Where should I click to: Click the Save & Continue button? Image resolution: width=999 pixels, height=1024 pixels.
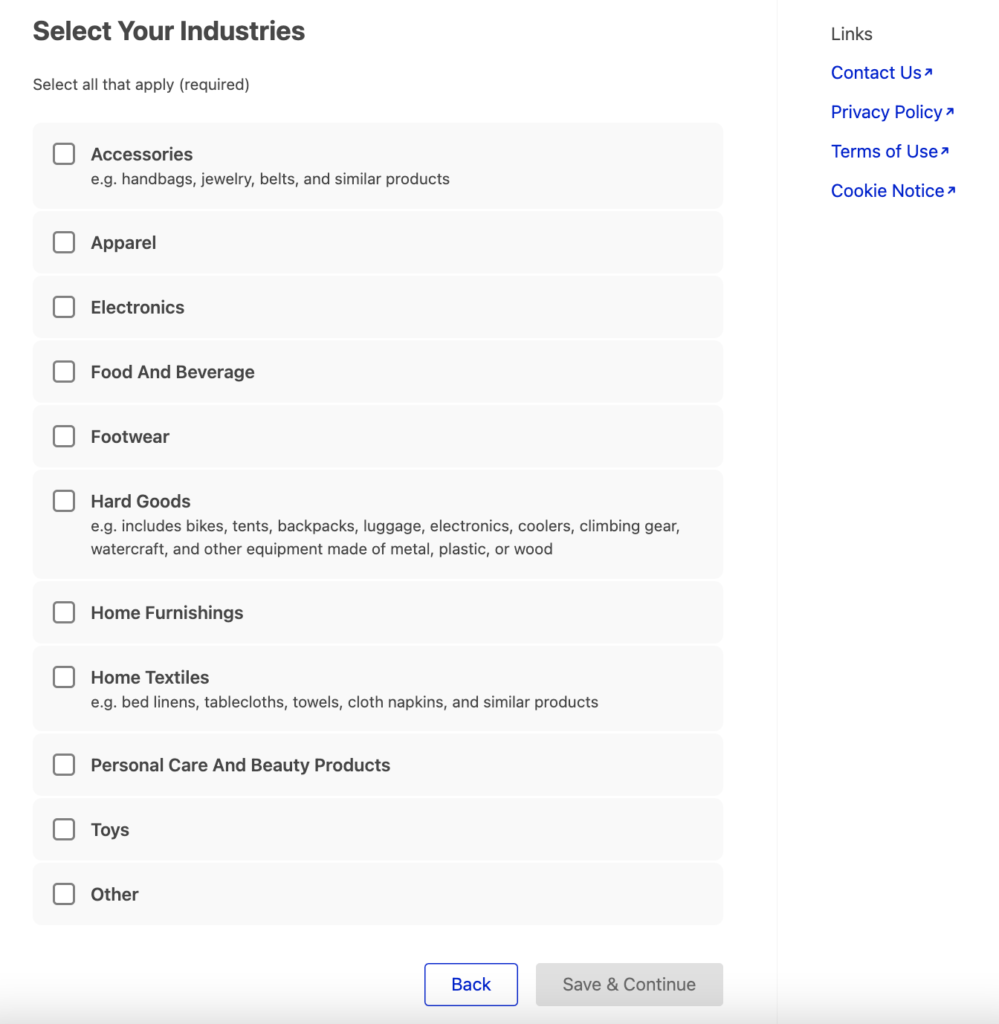(629, 984)
